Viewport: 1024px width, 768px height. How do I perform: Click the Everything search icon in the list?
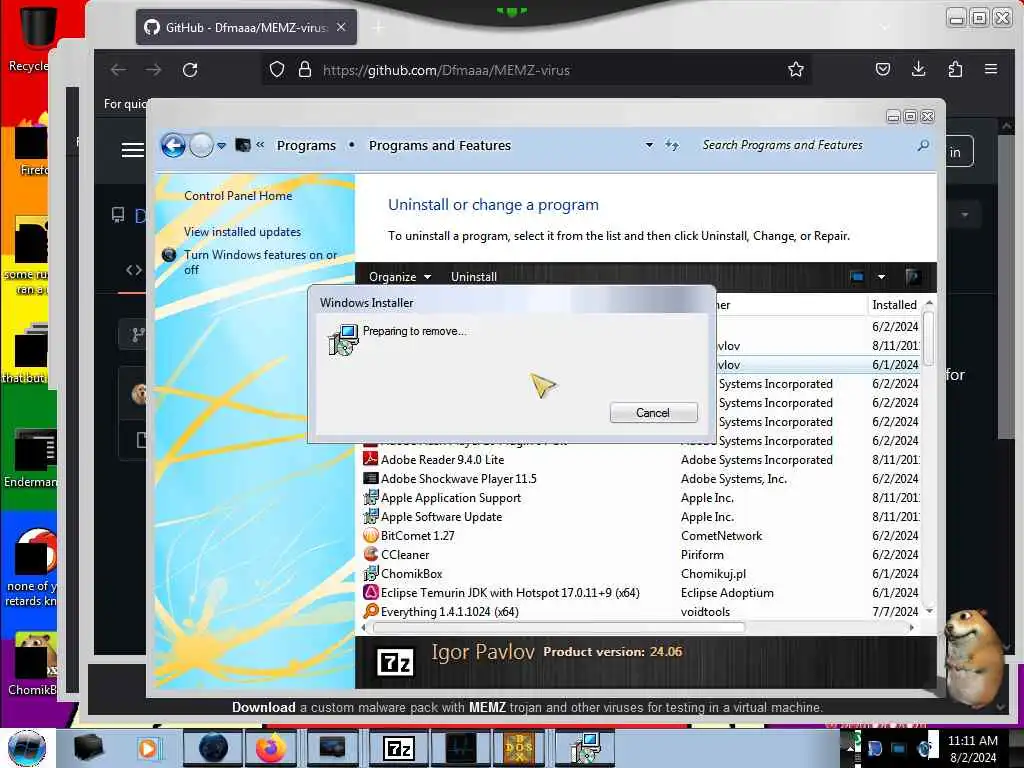pyautogui.click(x=370, y=611)
